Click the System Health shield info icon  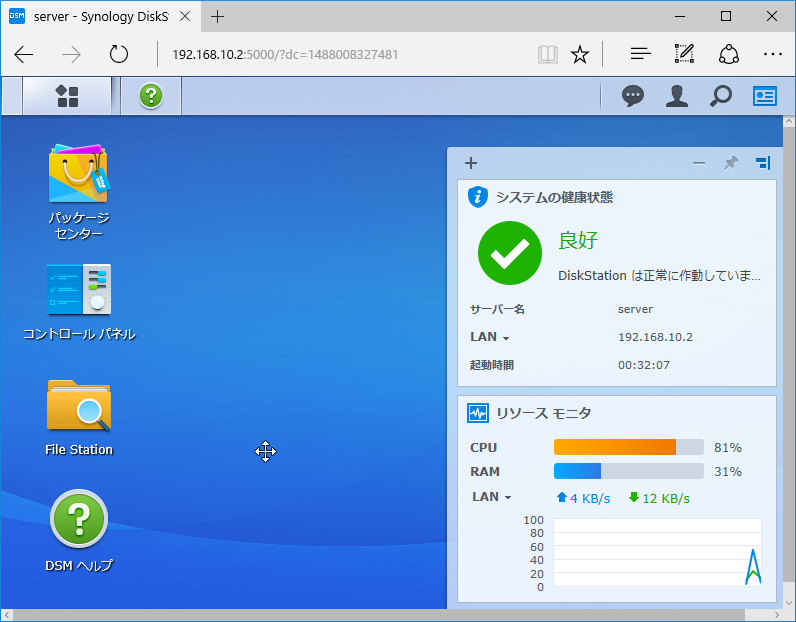pos(478,197)
